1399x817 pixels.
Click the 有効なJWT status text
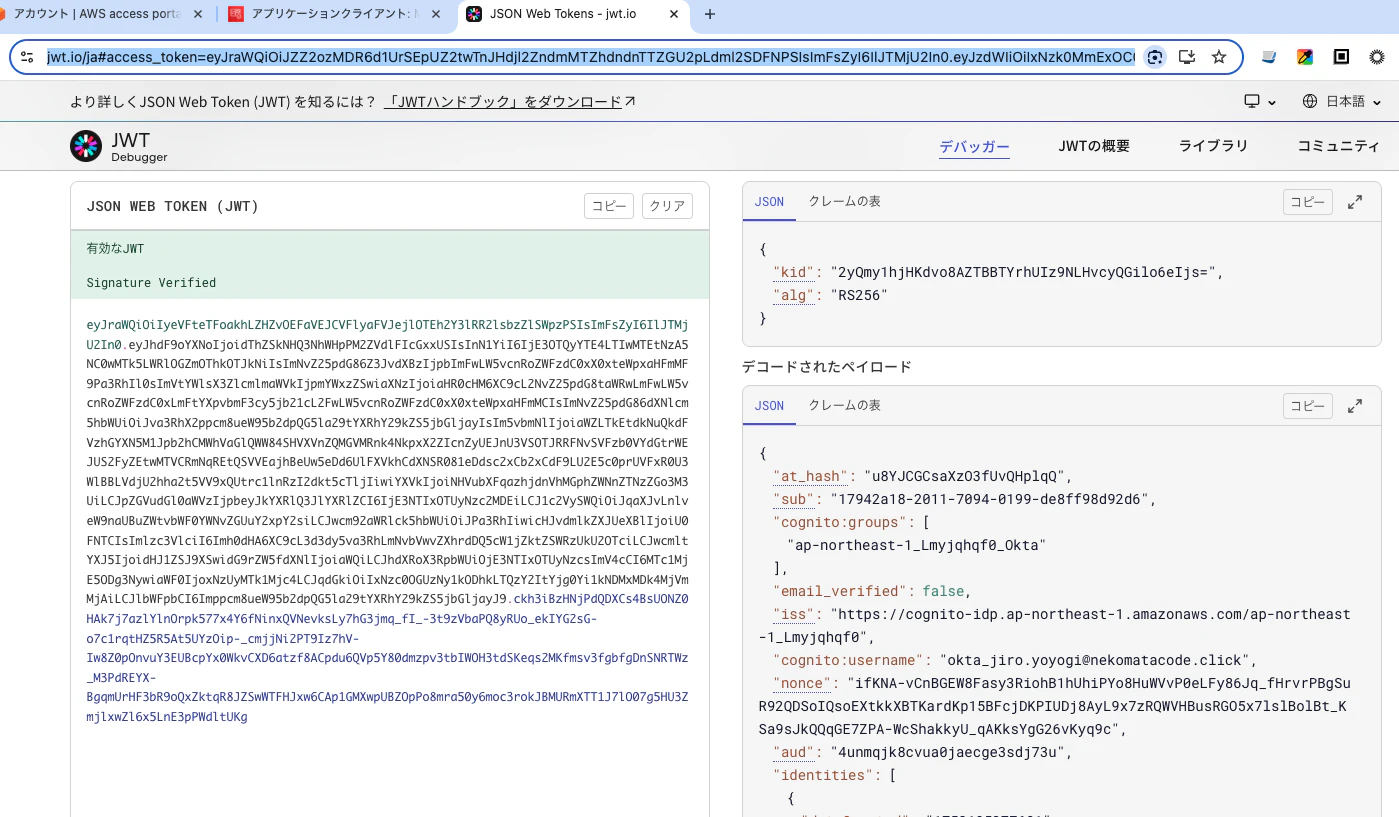click(x=115, y=248)
